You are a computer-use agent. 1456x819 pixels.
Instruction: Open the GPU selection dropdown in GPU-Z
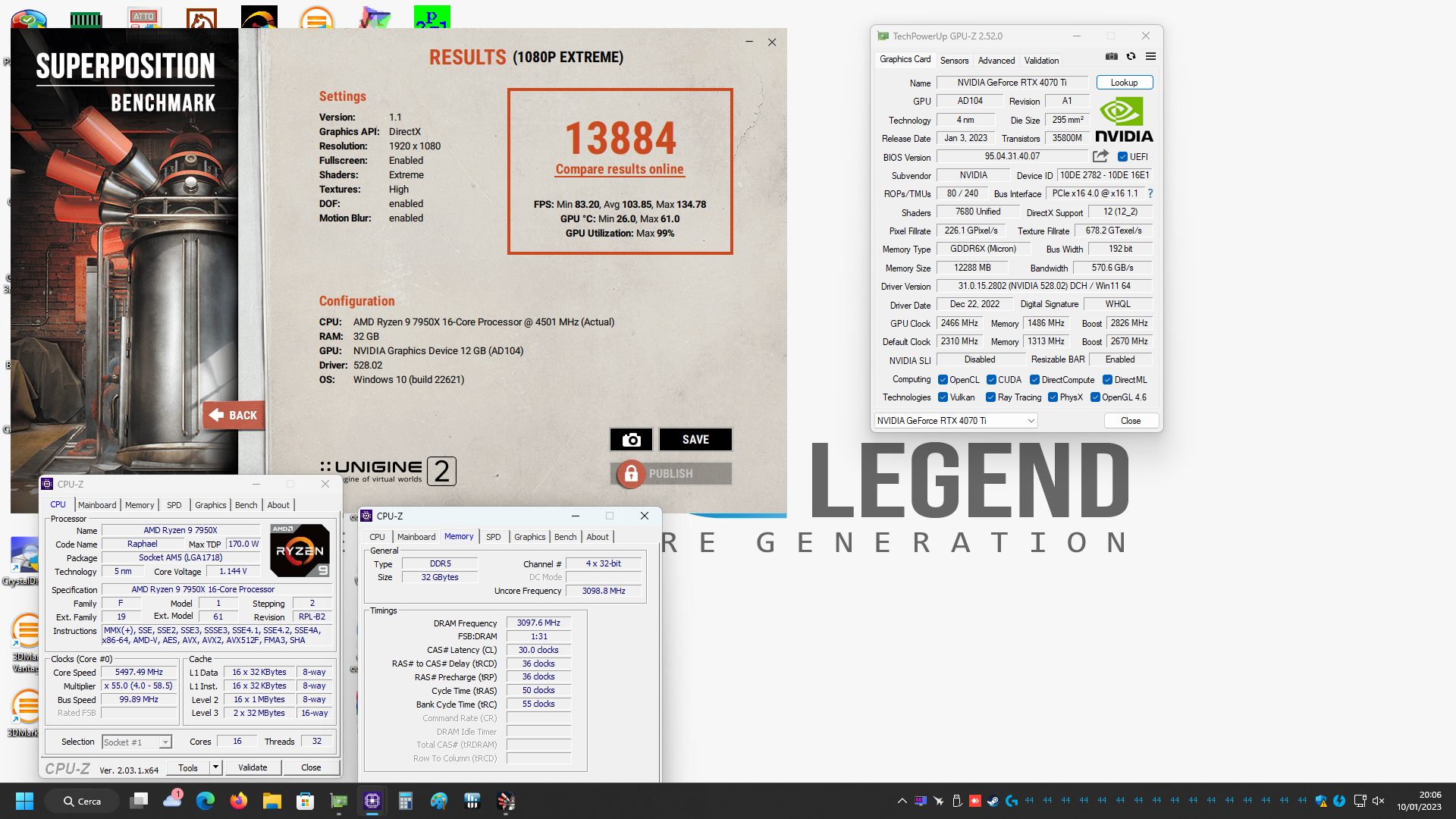(955, 421)
